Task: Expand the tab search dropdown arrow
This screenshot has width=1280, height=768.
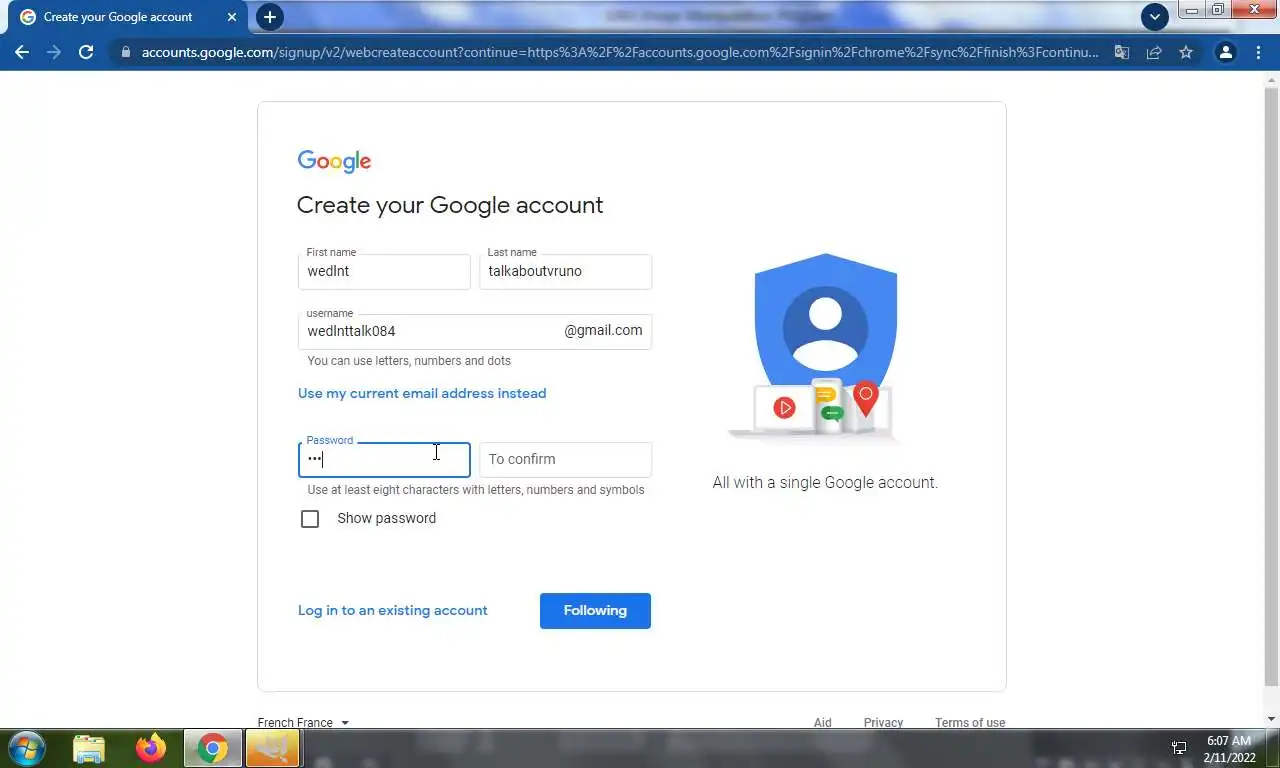Action: point(1154,17)
